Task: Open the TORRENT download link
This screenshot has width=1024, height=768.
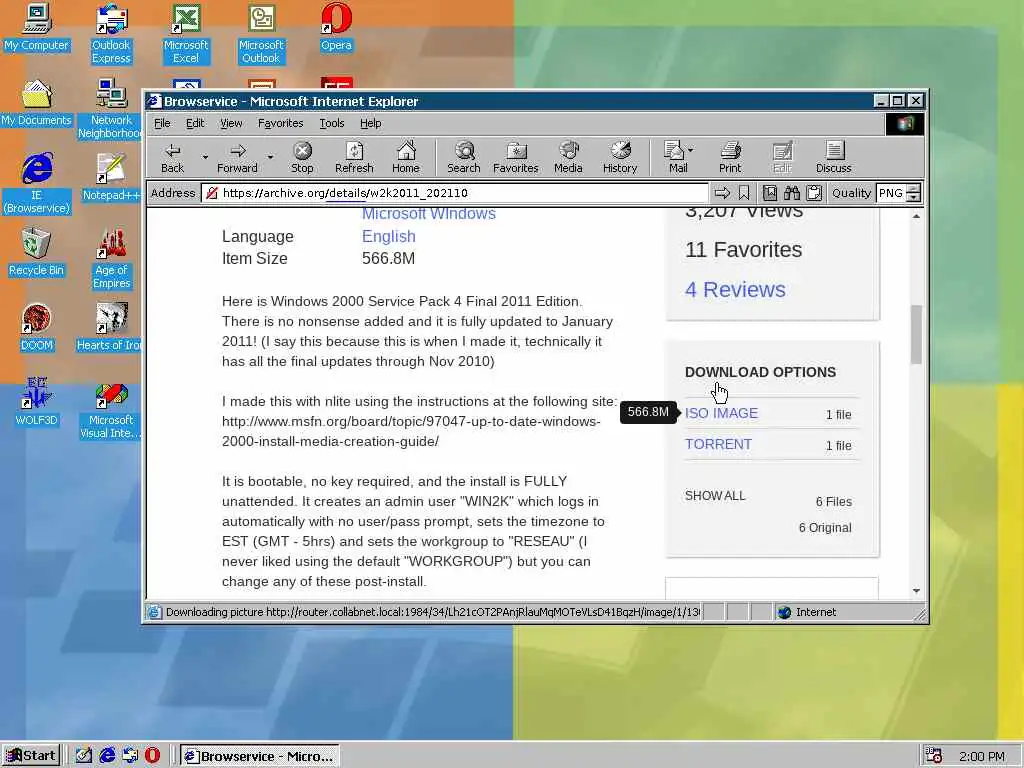Action: [x=718, y=444]
